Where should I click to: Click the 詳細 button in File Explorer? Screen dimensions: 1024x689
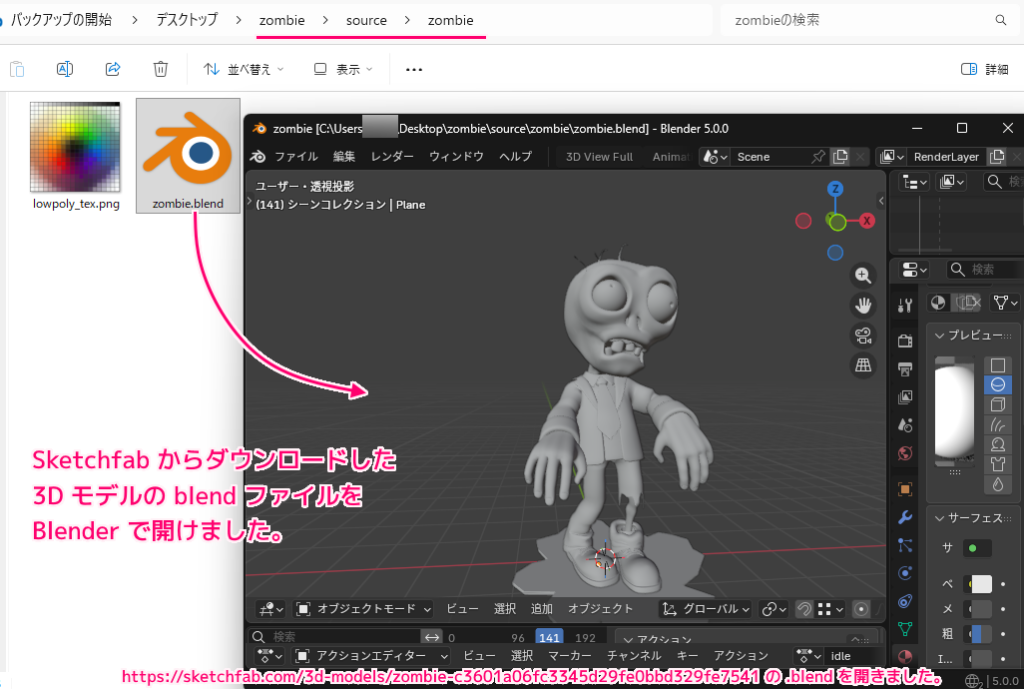click(985, 69)
